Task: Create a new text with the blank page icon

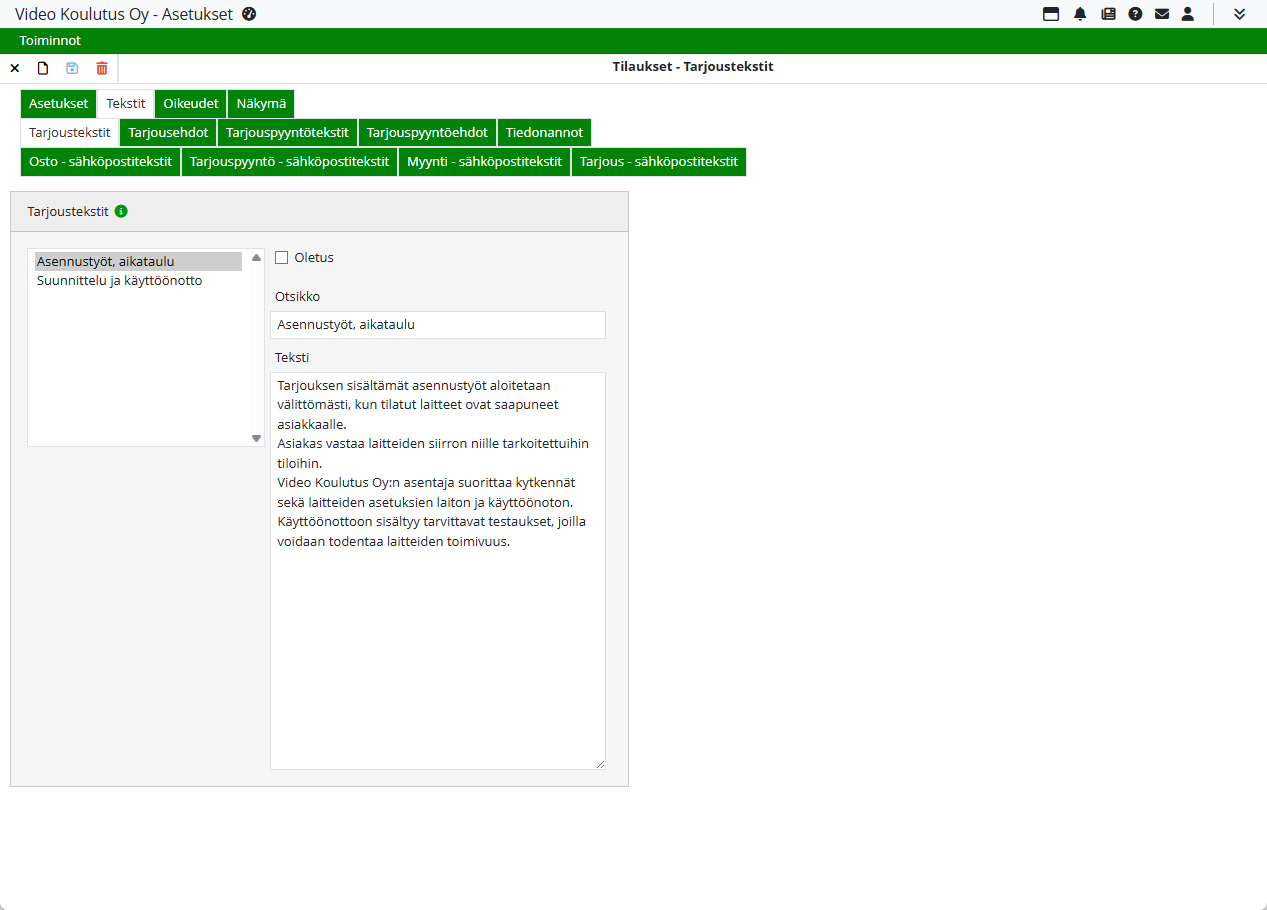Action: pyautogui.click(x=43, y=68)
